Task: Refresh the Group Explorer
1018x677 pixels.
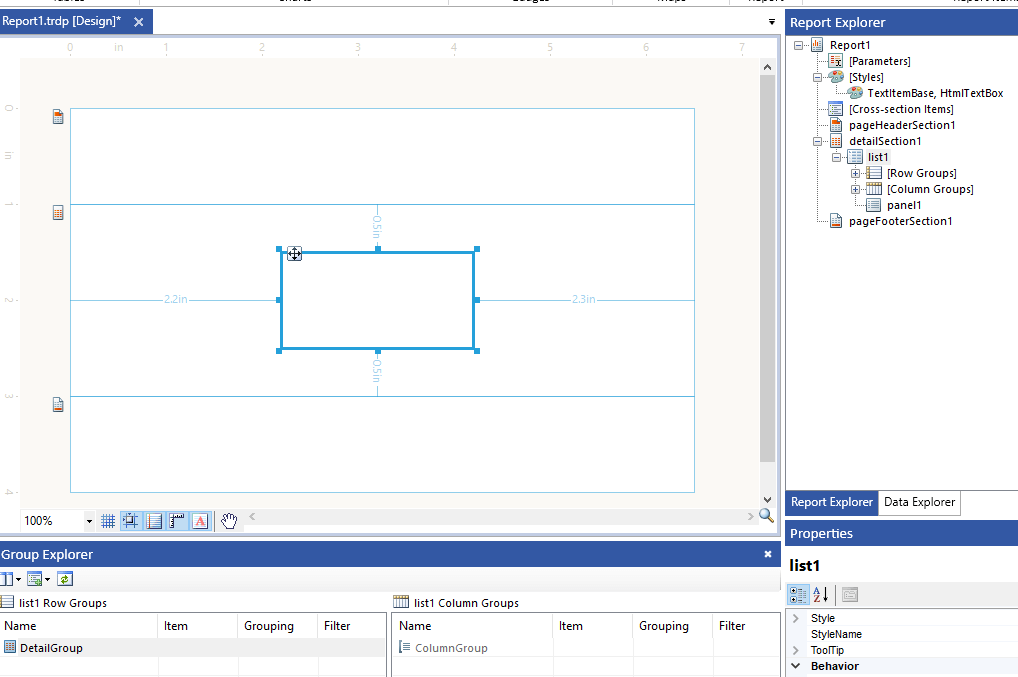Action: click(x=64, y=579)
